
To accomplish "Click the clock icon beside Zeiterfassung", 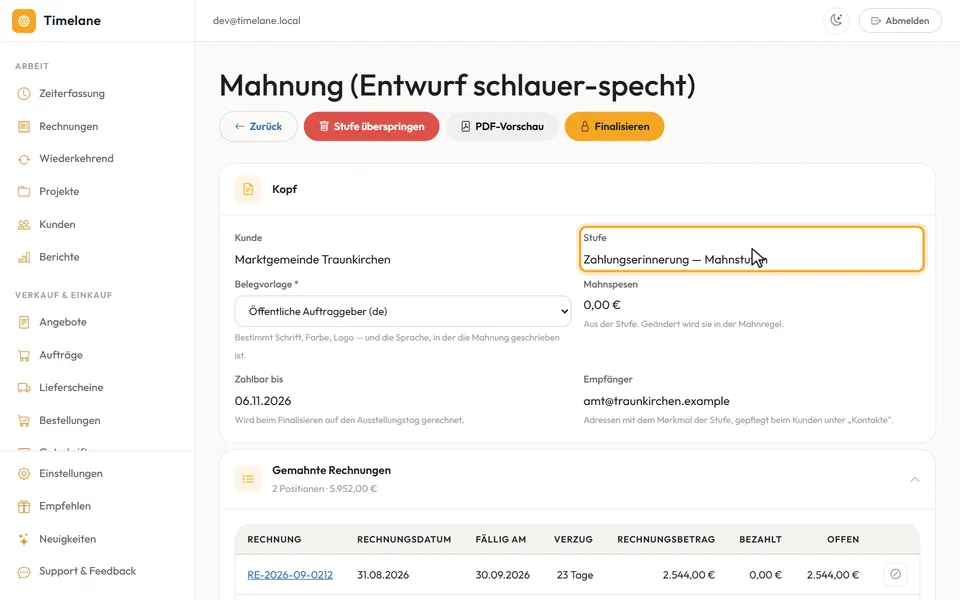I will tap(24, 94).
